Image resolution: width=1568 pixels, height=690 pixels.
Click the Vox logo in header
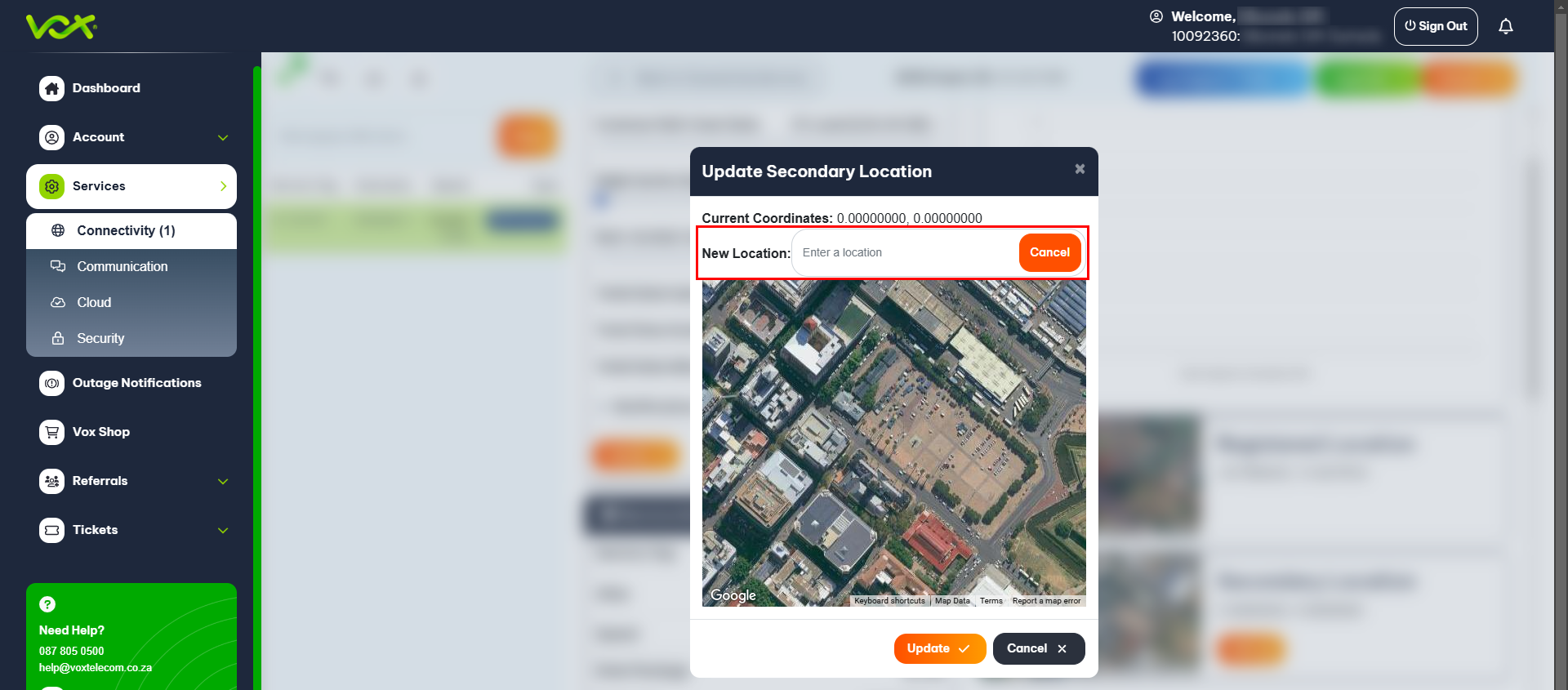pyautogui.click(x=61, y=27)
